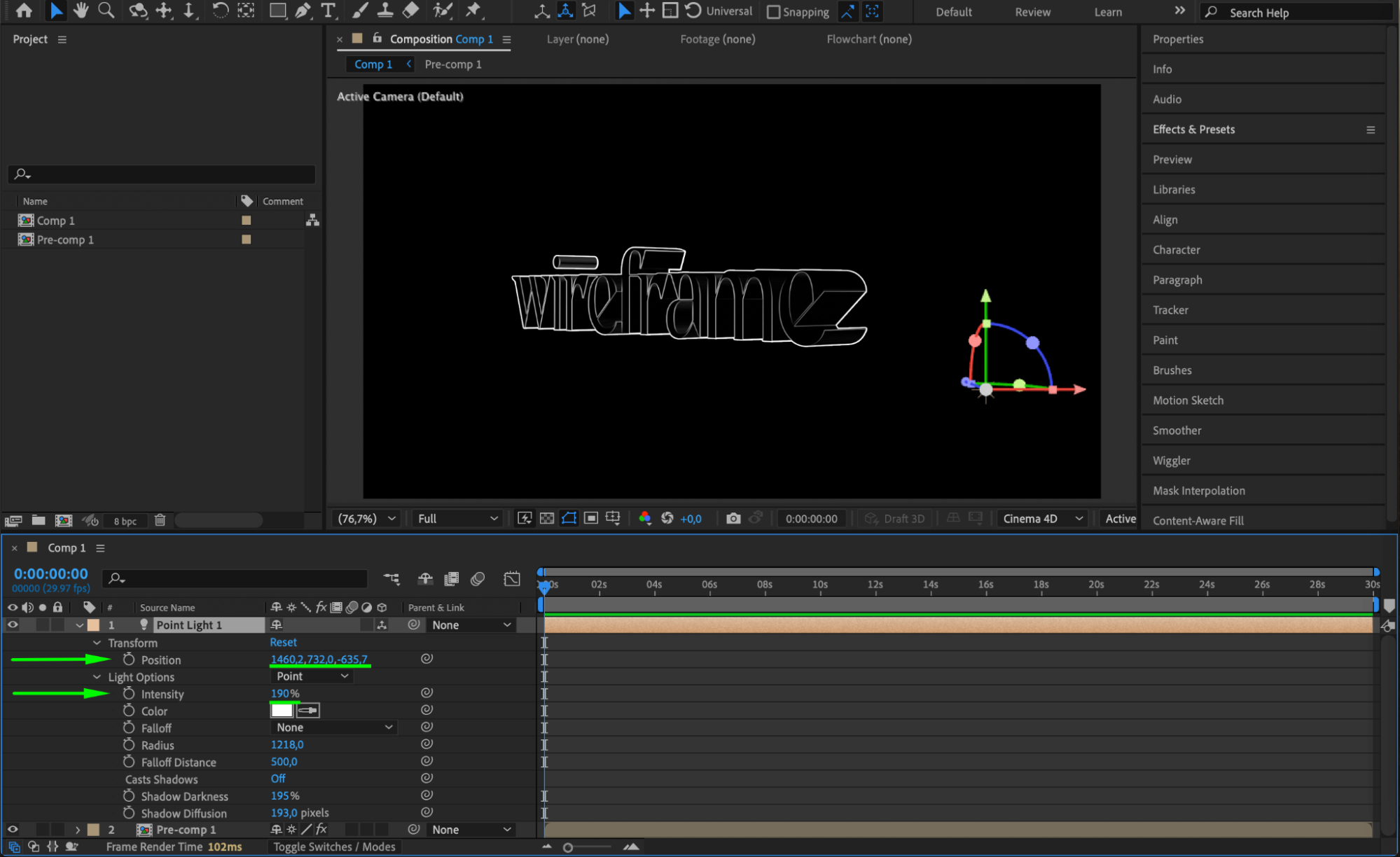Select the Type tool
Screen dimensions: 1400x857
click(x=328, y=11)
